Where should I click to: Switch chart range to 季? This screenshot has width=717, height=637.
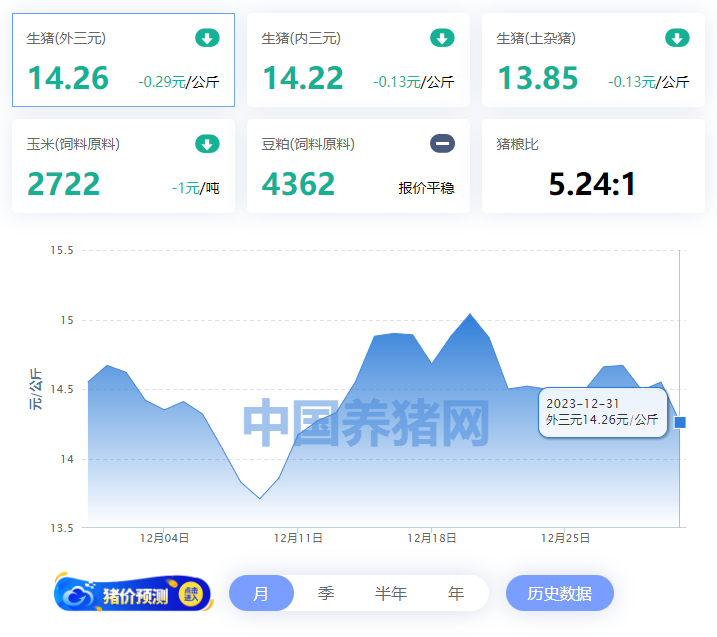(x=326, y=593)
